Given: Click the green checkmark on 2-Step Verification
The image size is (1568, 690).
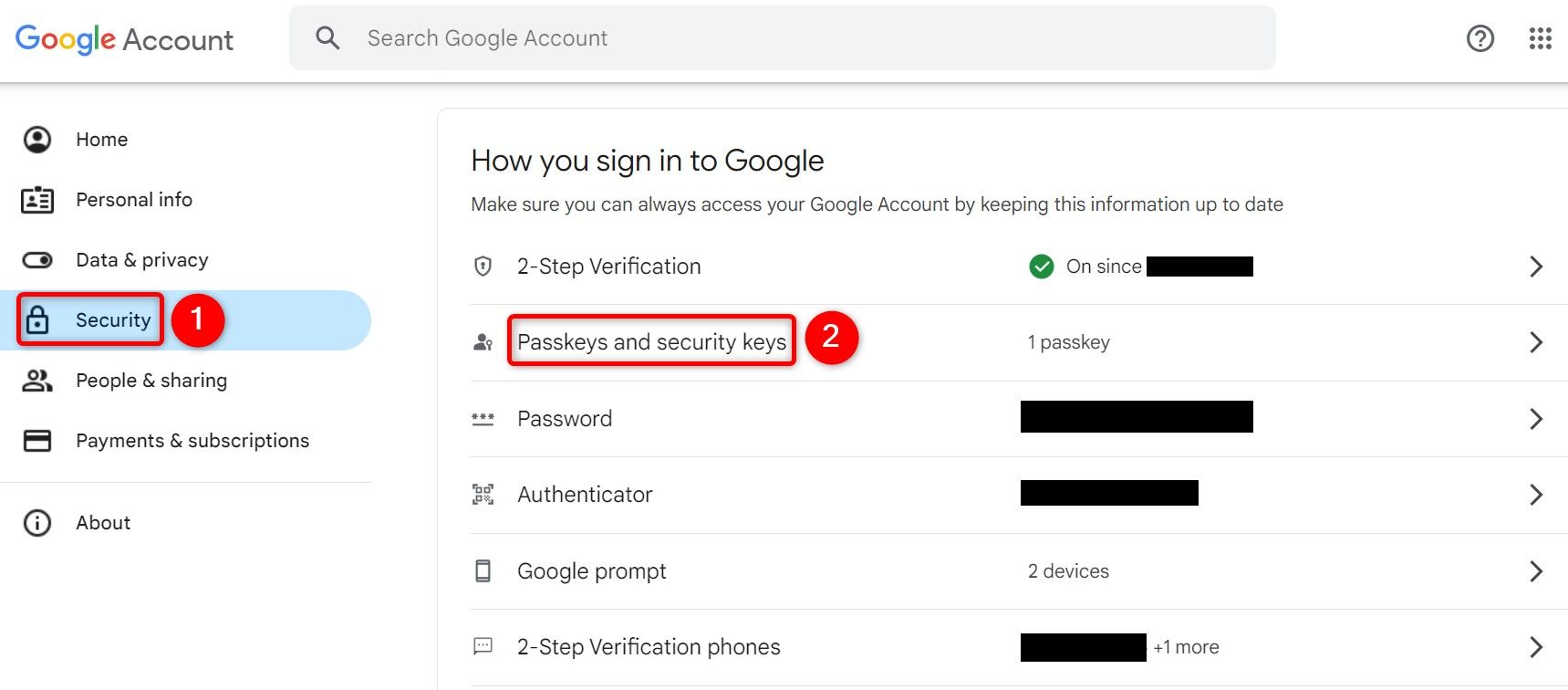Looking at the screenshot, I should pyautogui.click(x=1041, y=267).
